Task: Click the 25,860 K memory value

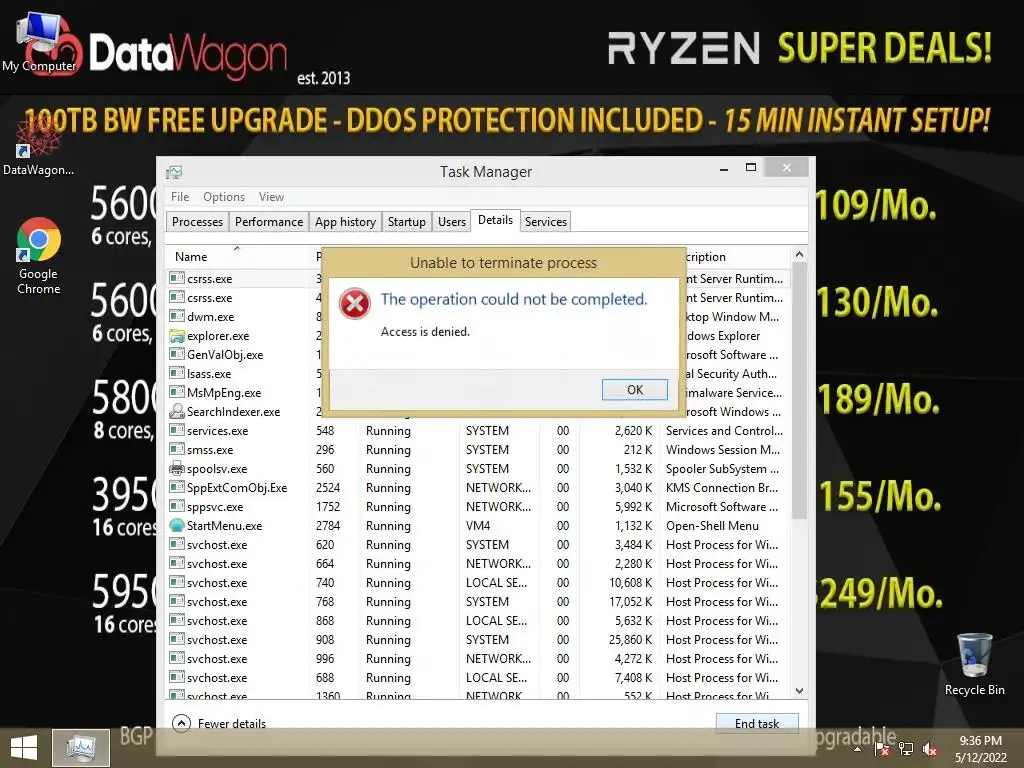Action: (630, 639)
